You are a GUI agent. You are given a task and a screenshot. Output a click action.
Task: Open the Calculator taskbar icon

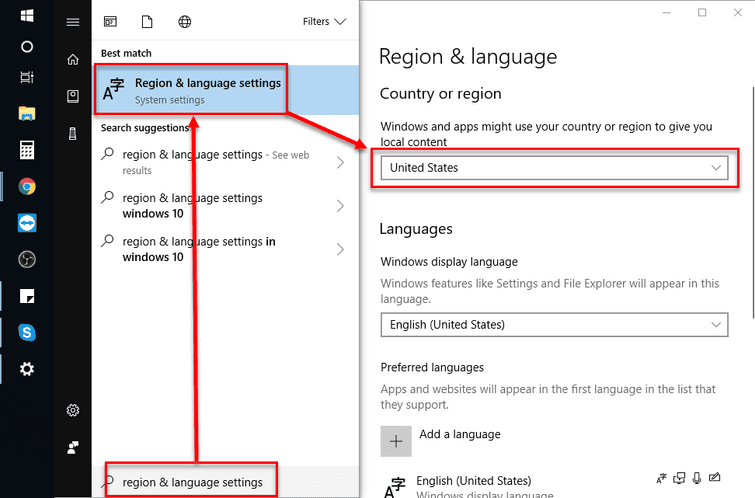pos(27,150)
